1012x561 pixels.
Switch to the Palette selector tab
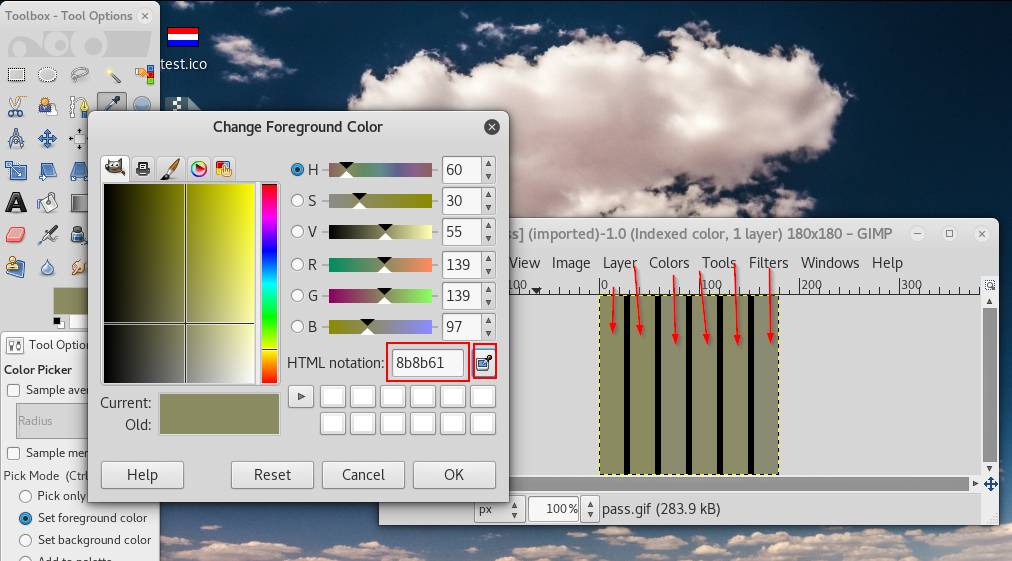click(x=223, y=169)
